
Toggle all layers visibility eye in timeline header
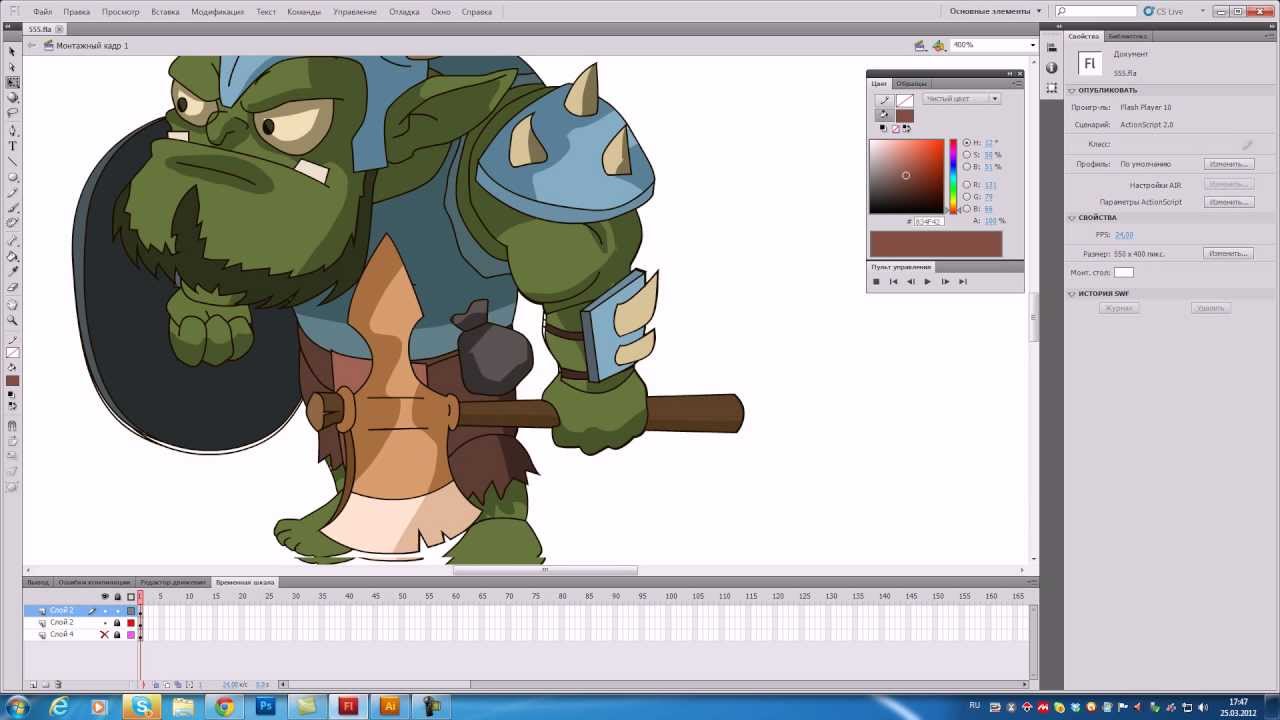tap(105, 597)
